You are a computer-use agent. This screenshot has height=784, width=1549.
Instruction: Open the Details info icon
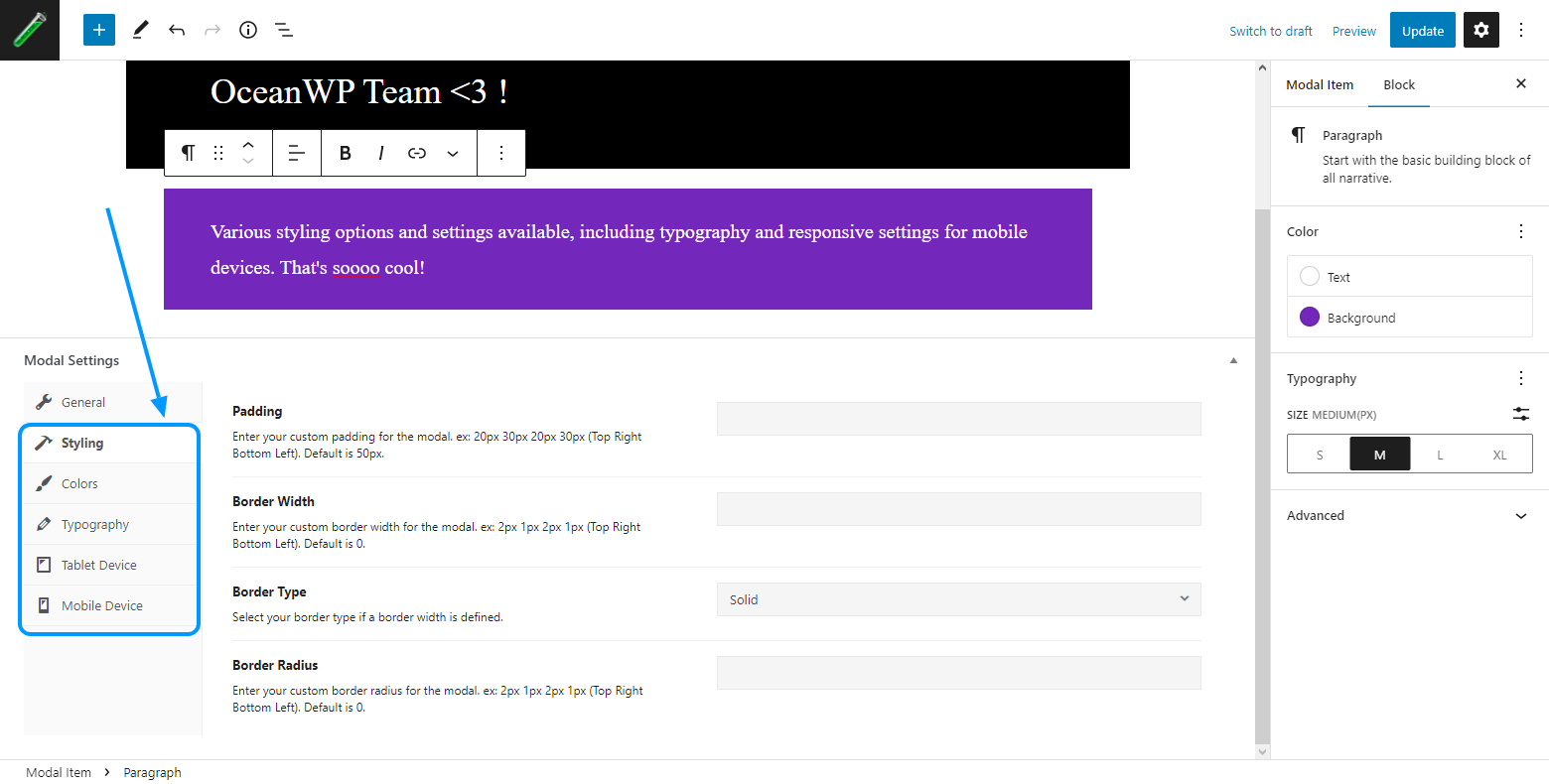(x=248, y=30)
